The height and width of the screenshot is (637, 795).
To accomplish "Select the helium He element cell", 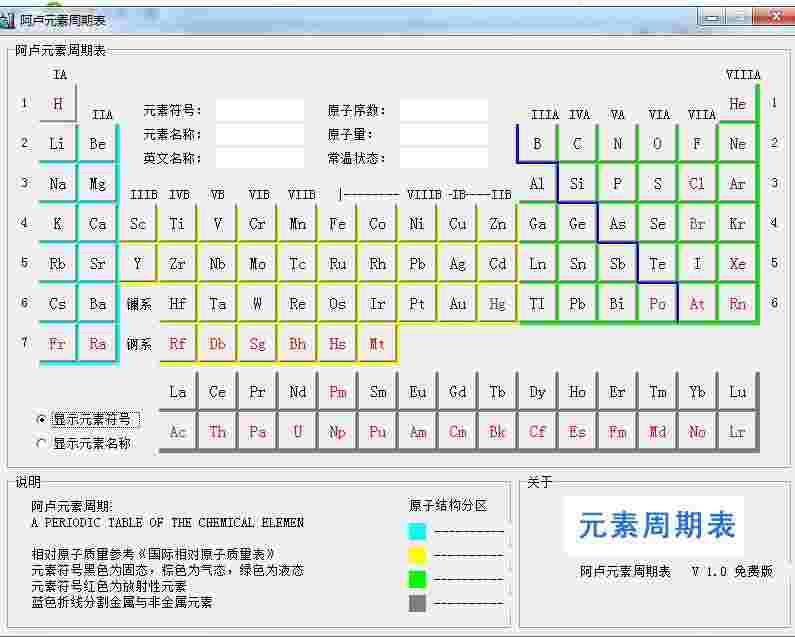I will pos(738,103).
